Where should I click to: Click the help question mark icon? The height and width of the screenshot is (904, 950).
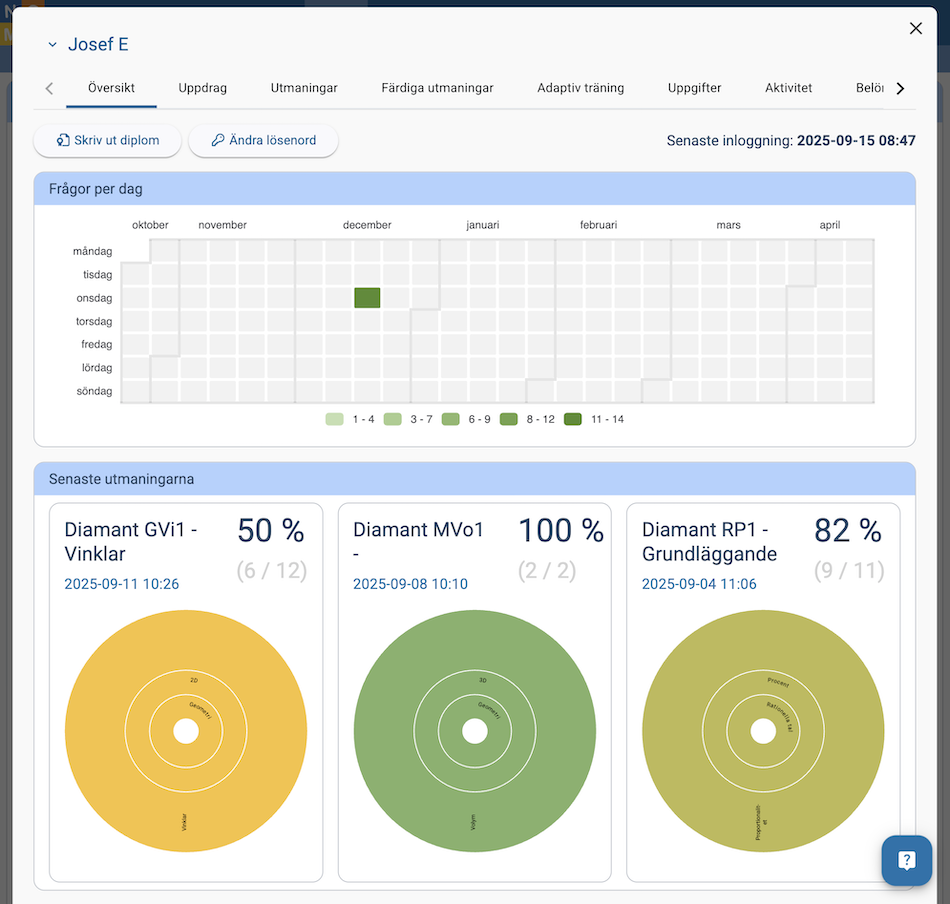(x=906, y=860)
